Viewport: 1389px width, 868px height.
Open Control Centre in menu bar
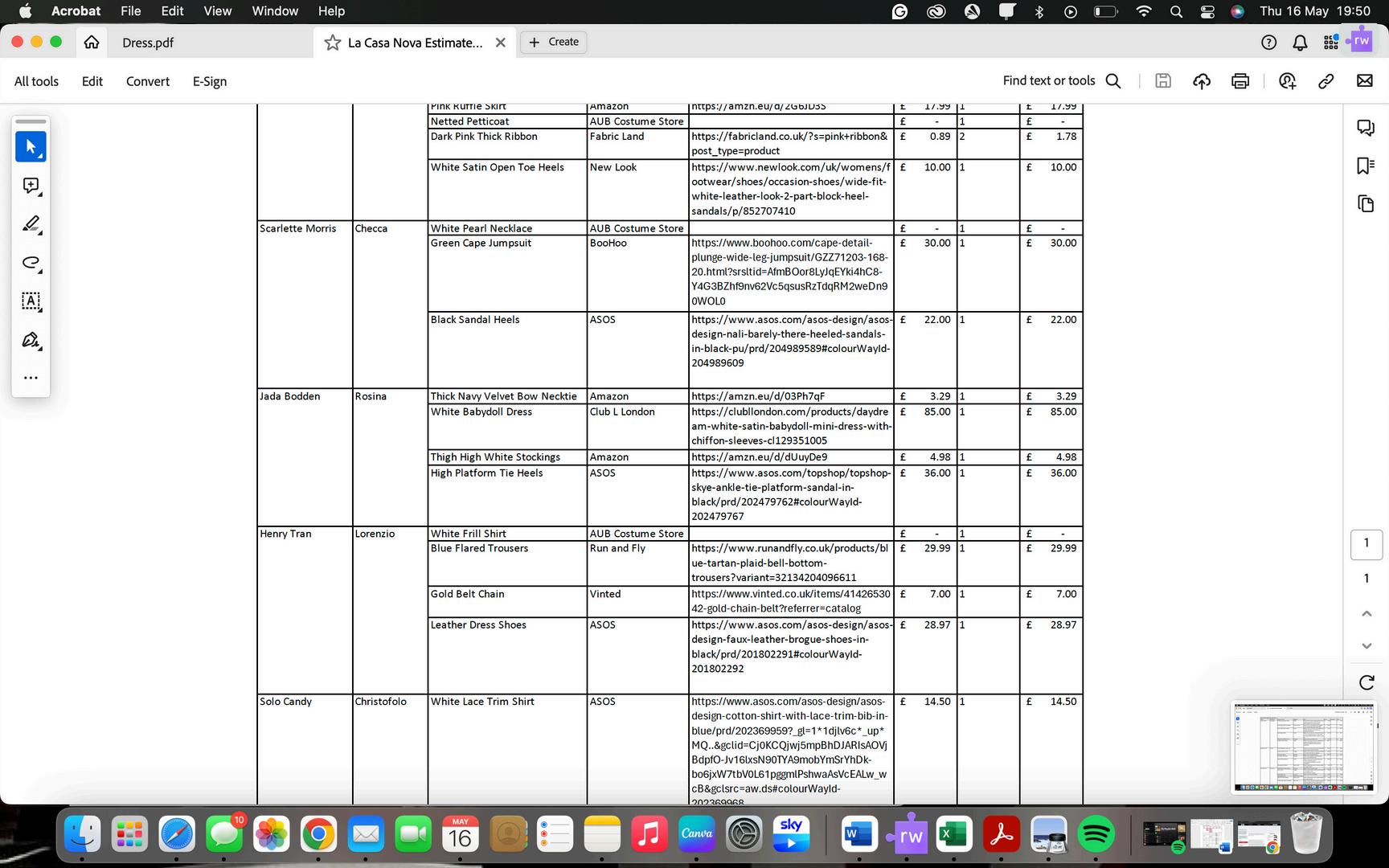point(1207,11)
